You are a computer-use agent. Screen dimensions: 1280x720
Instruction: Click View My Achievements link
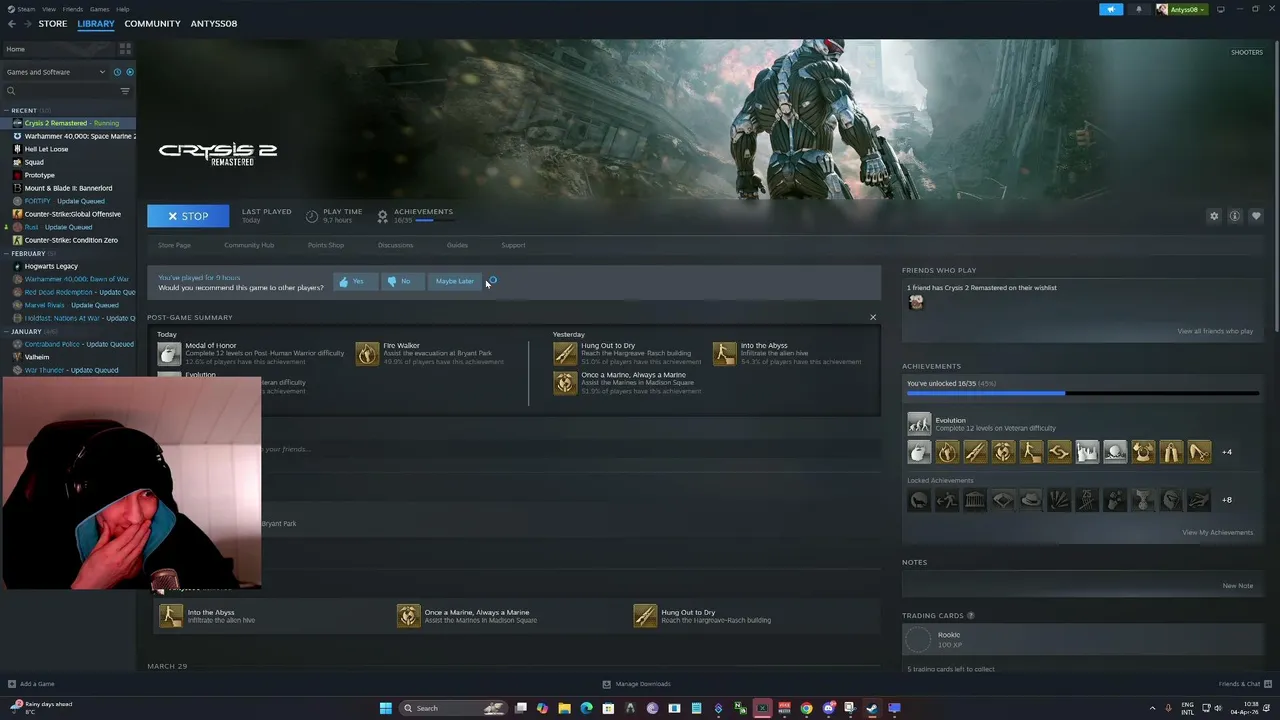pos(1217,532)
